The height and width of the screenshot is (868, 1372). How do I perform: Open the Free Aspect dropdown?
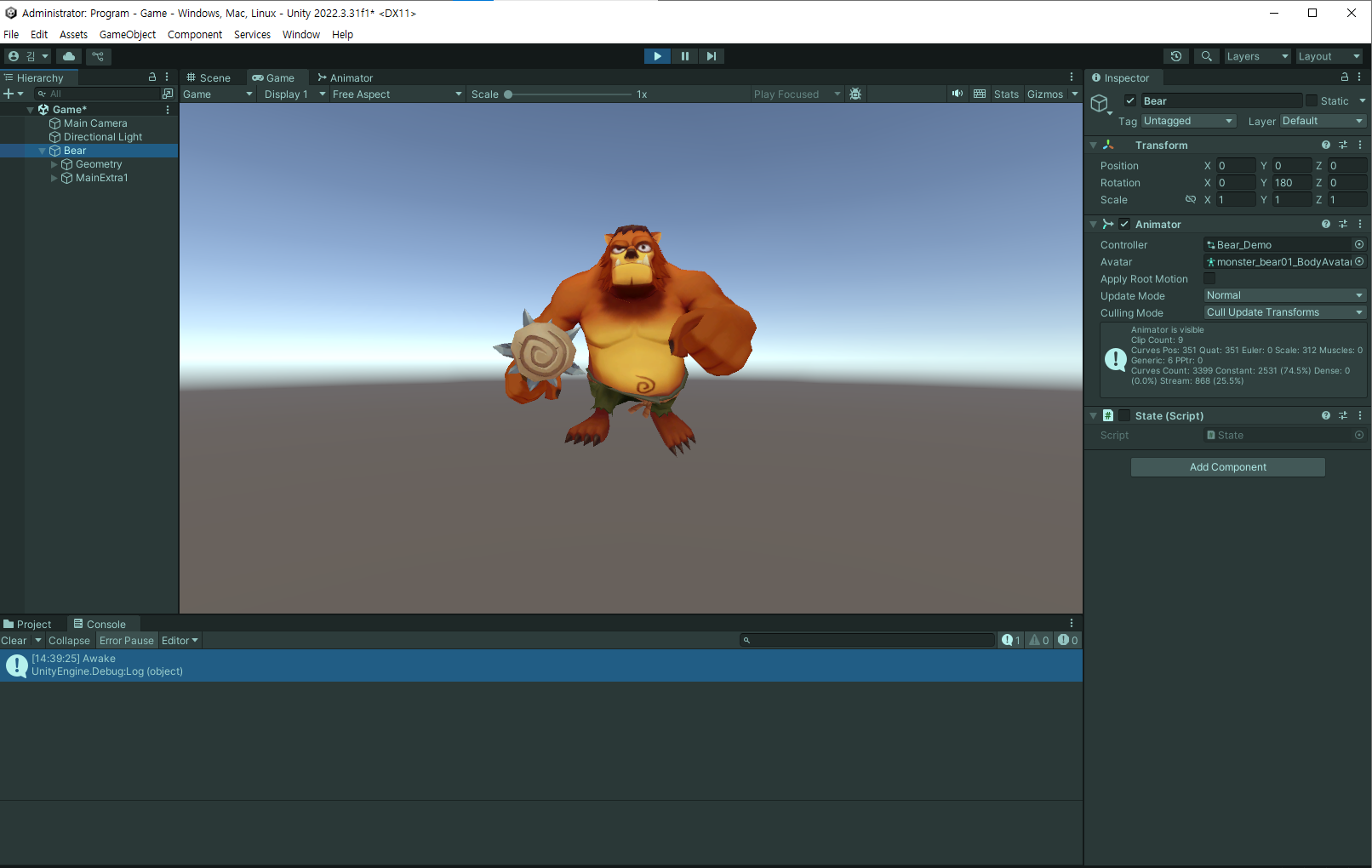(x=397, y=94)
